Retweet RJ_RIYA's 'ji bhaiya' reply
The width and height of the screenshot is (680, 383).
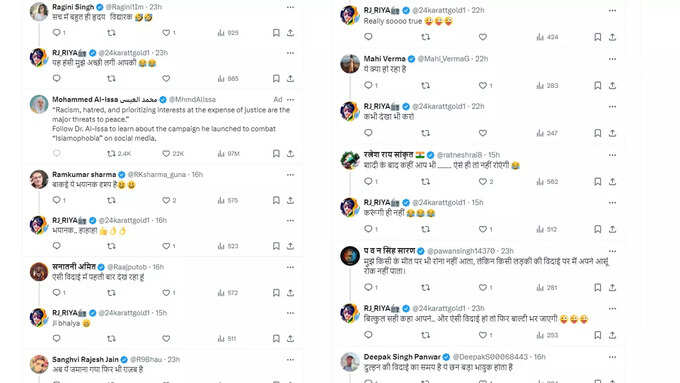coord(111,338)
